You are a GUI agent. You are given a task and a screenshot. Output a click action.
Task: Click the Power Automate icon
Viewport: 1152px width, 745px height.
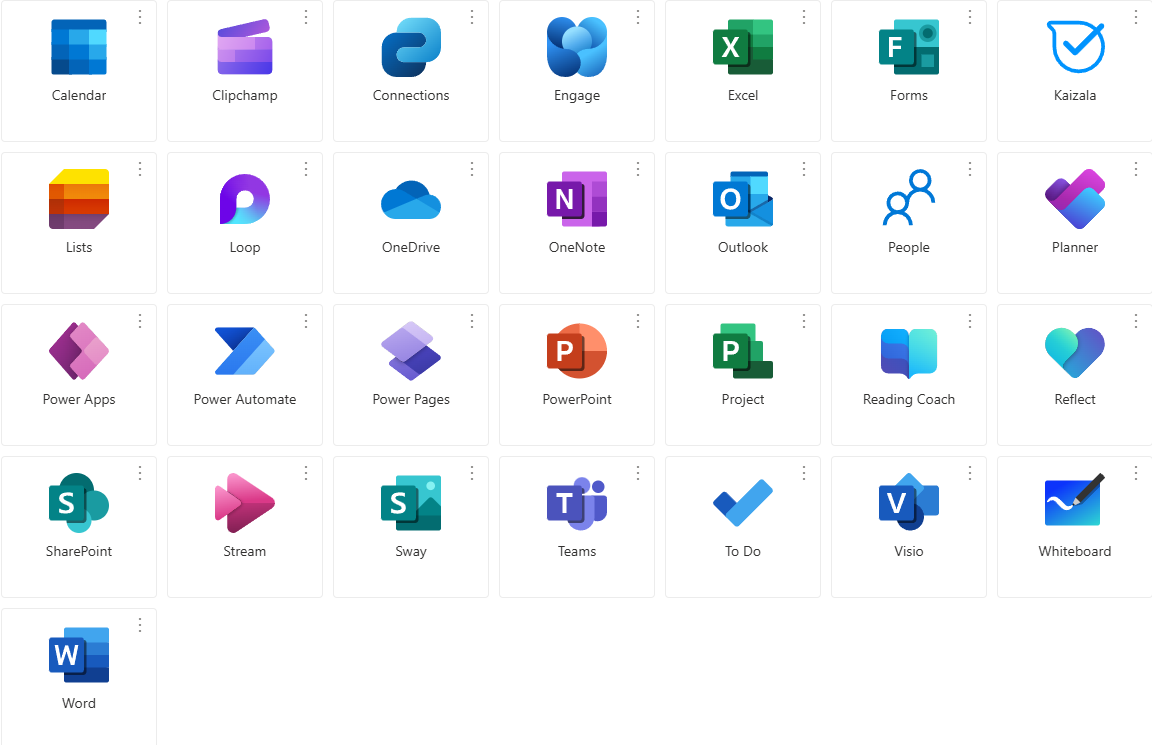(x=245, y=351)
